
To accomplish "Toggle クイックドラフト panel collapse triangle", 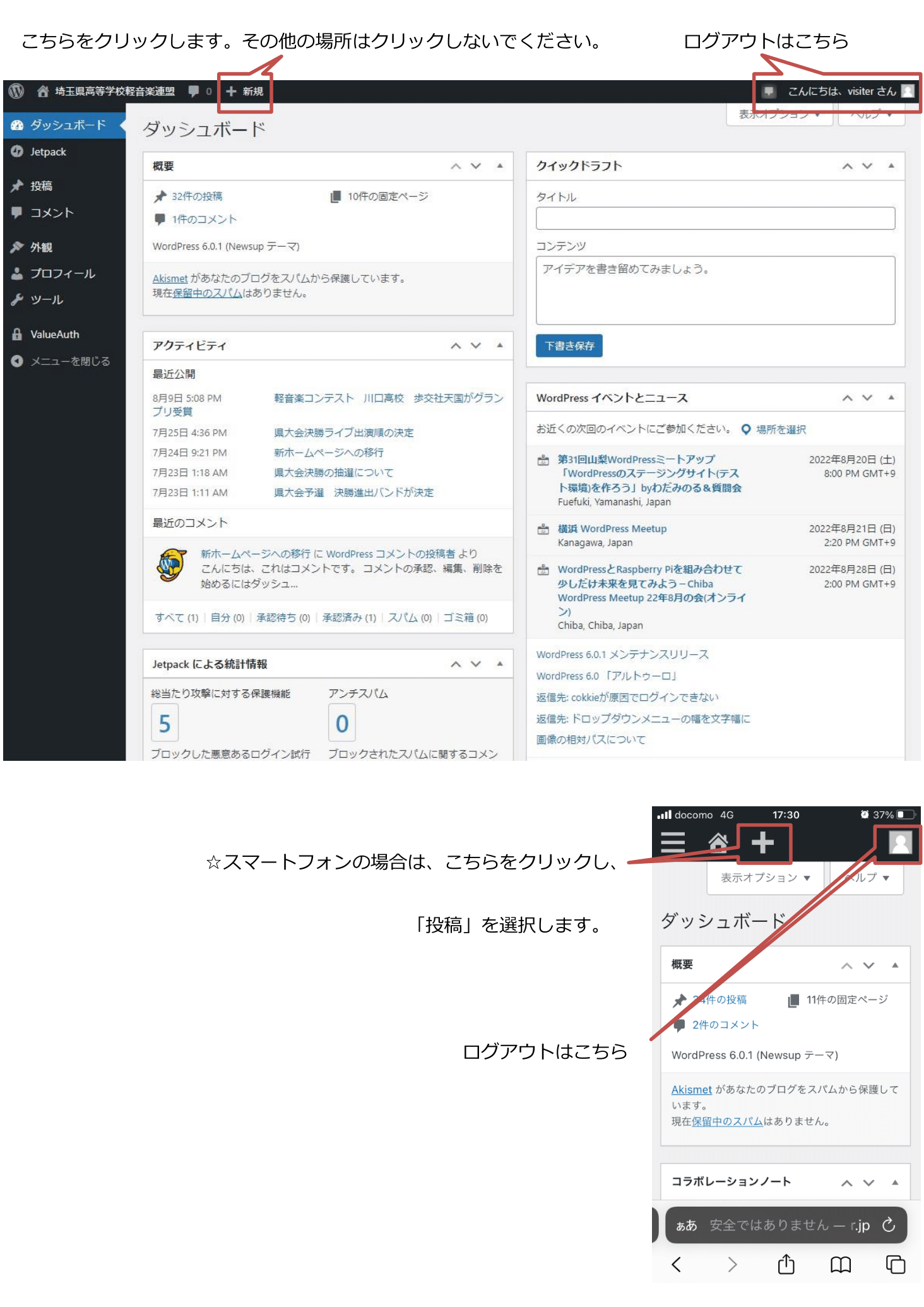I will click(x=891, y=166).
